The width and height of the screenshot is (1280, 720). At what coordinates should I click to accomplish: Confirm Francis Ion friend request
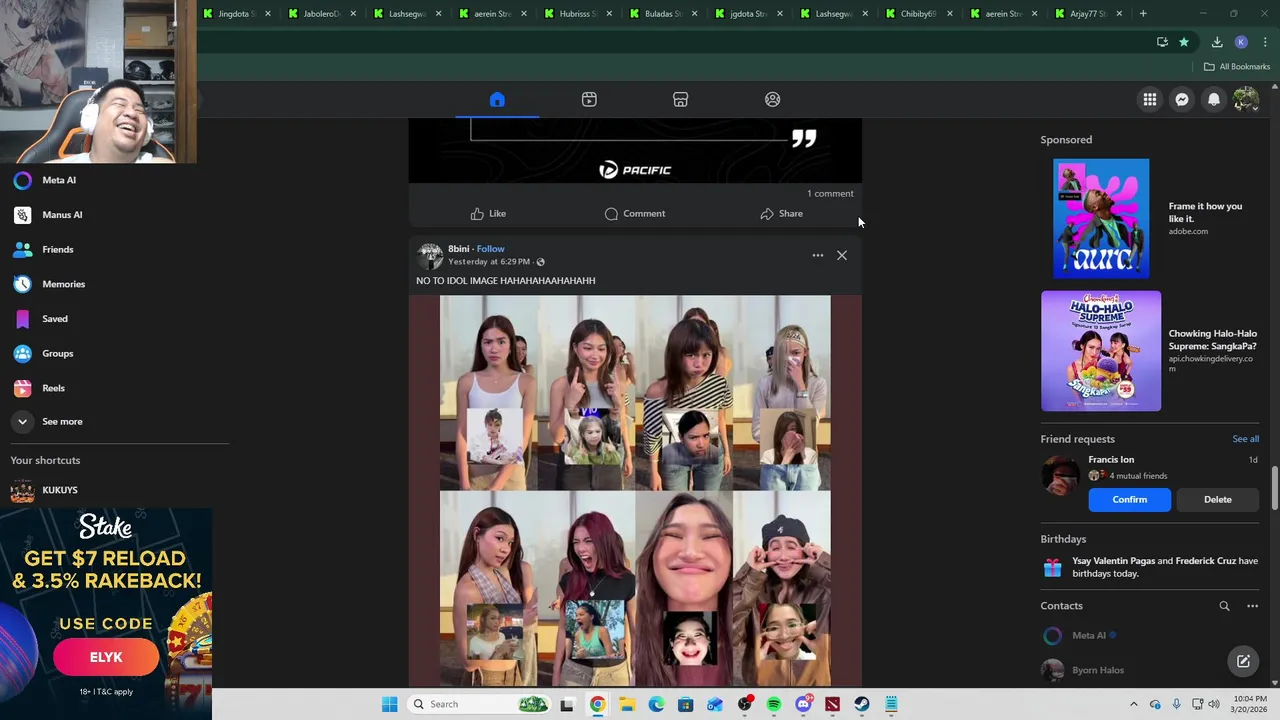(1129, 499)
